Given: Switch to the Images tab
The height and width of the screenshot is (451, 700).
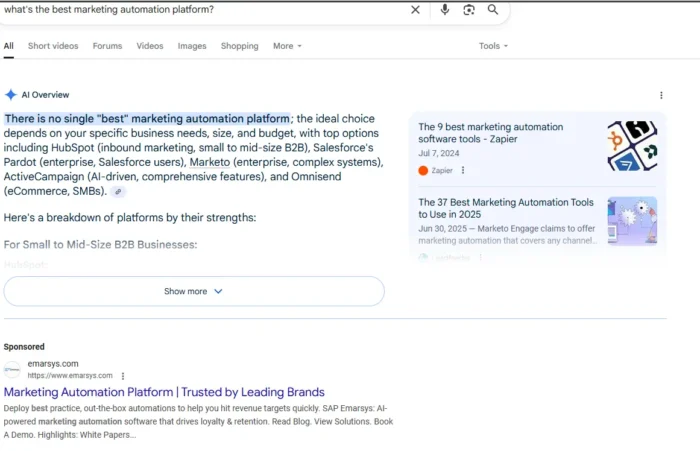Looking at the screenshot, I should coord(192,46).
